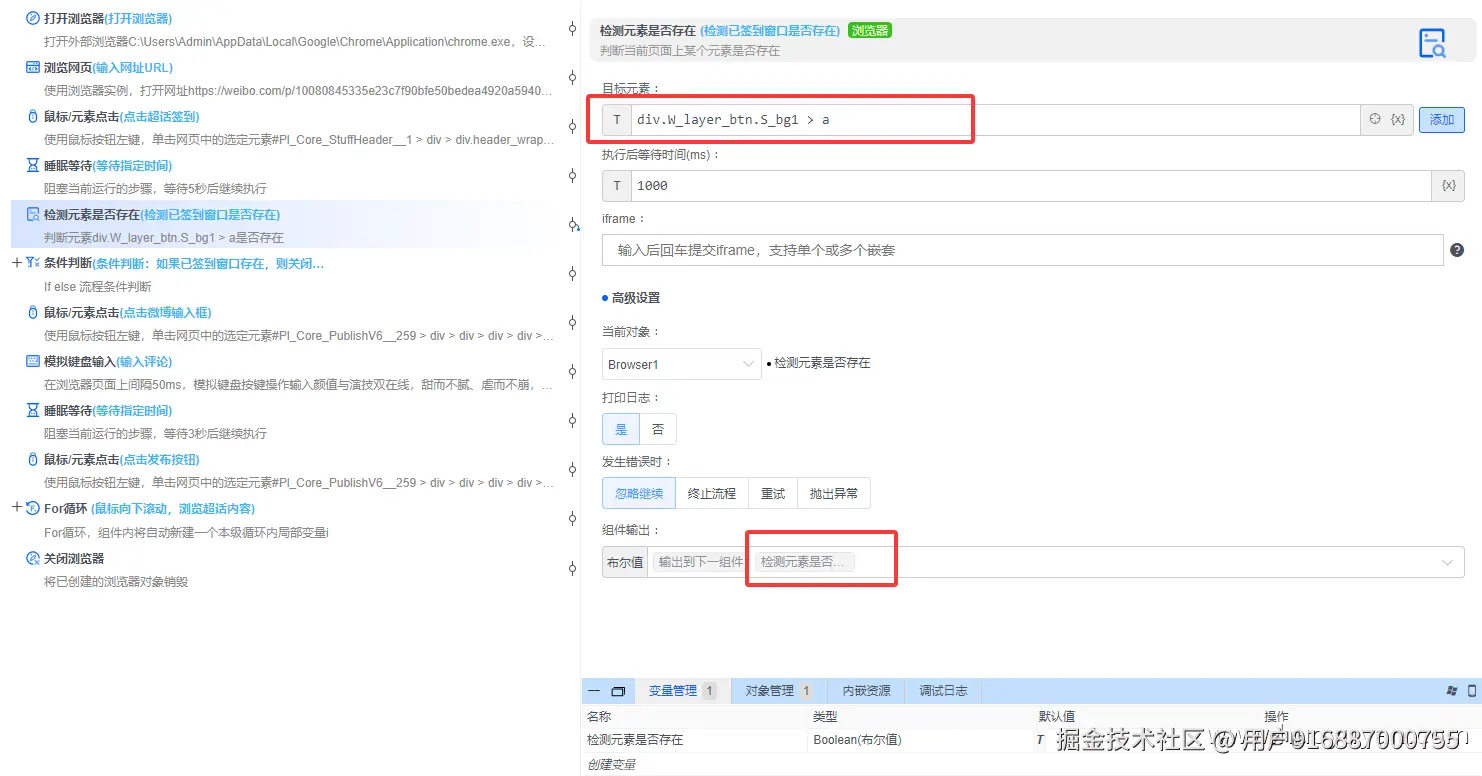1482x776 pixels.
Task: Click the search-page icon of 检测元素是否存在 step
Action: point(32,214)
